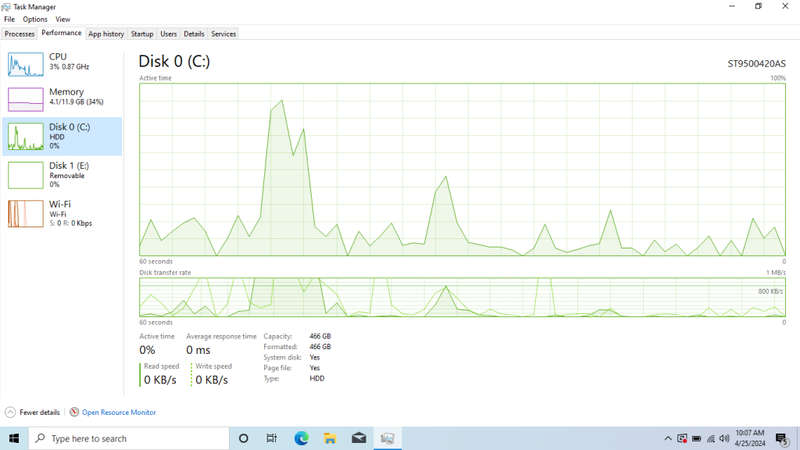Click the ST9500420AS disk model text
Image resolution: width=800 pixels, height=450 pixels.
coord(756,64)
